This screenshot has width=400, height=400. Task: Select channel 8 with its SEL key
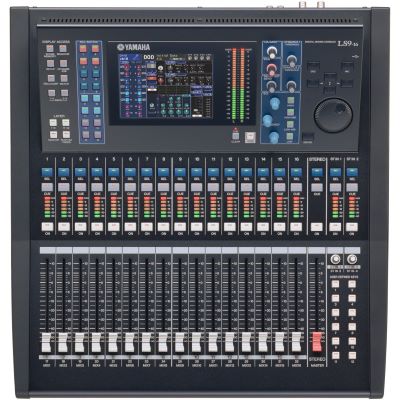pos(163,172)
